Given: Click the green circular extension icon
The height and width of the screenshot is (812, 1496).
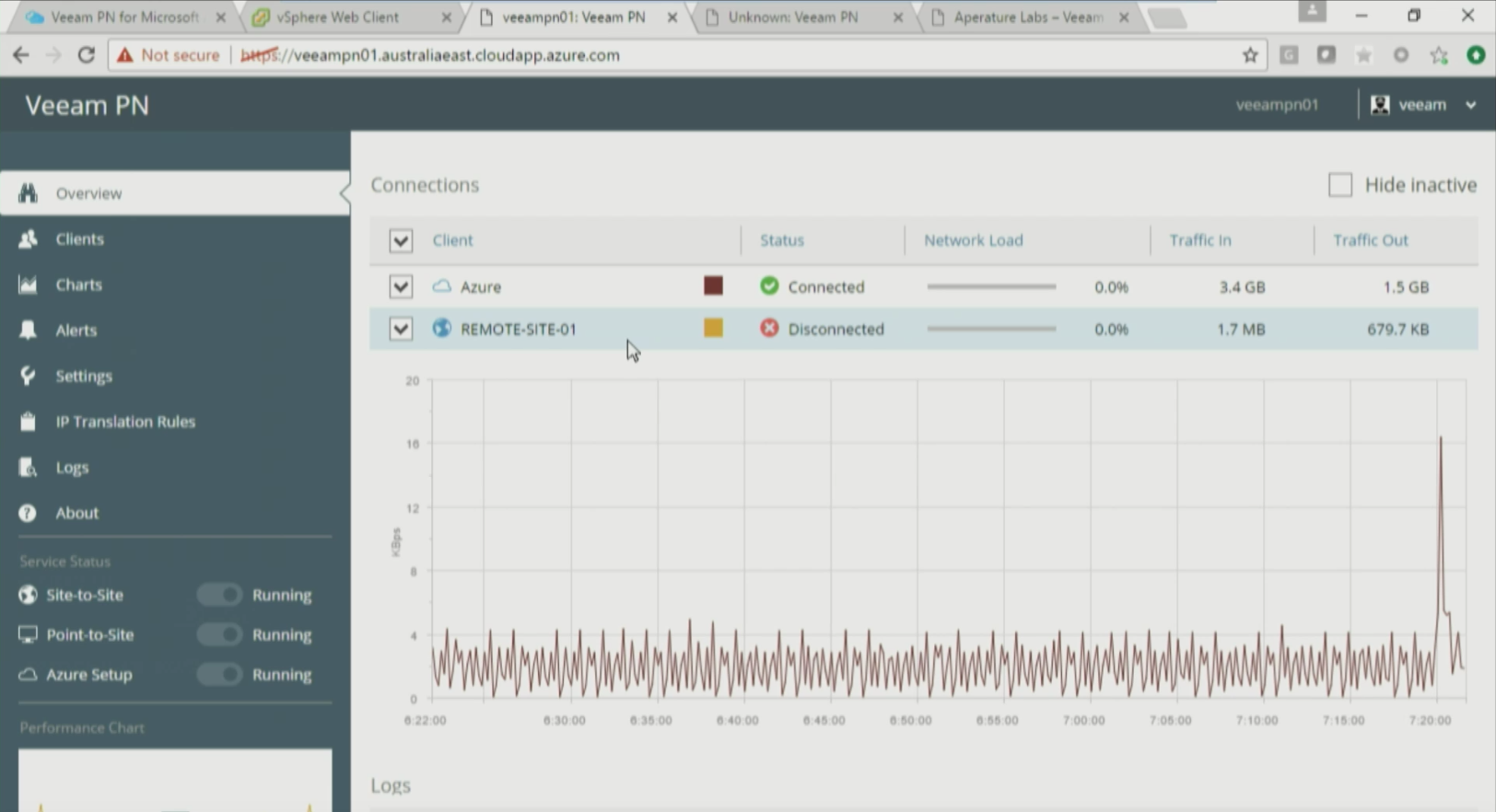Looking at the screenshot, I should click(x=1476, y=55).
